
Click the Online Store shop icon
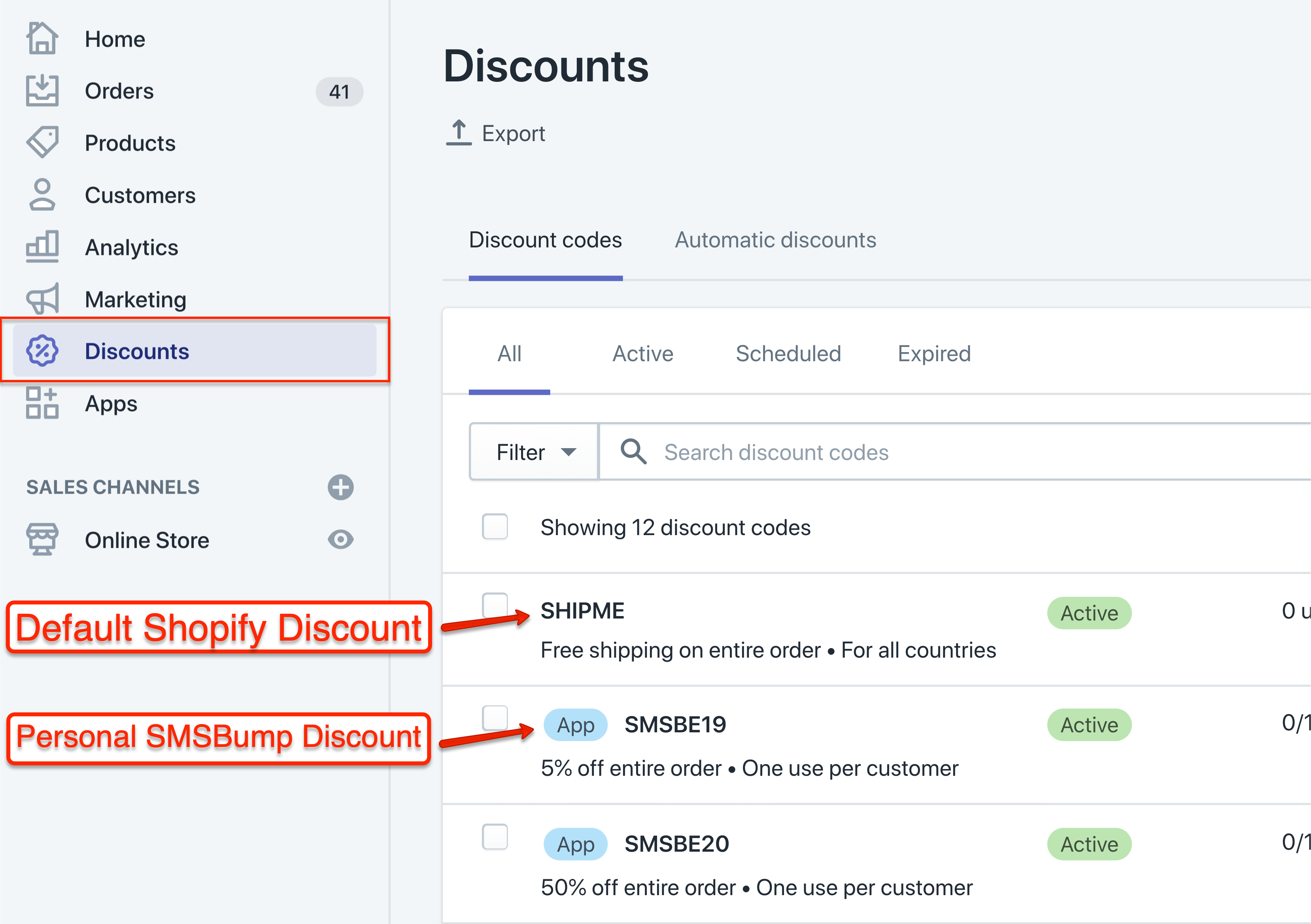click(x=42, y=539)
